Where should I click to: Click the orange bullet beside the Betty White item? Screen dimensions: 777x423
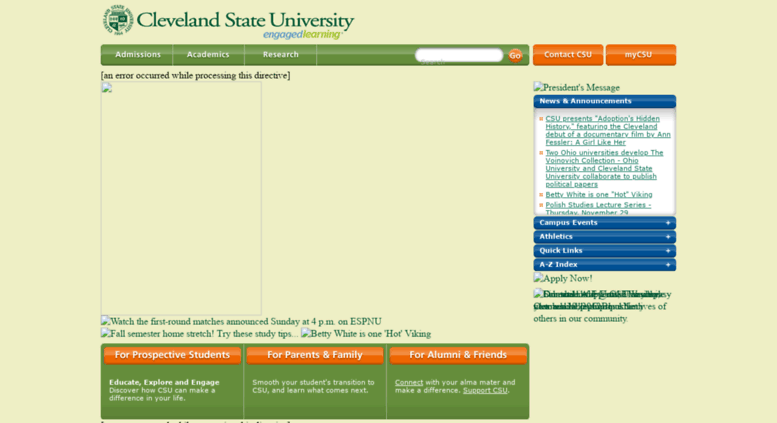coord(541,195)
